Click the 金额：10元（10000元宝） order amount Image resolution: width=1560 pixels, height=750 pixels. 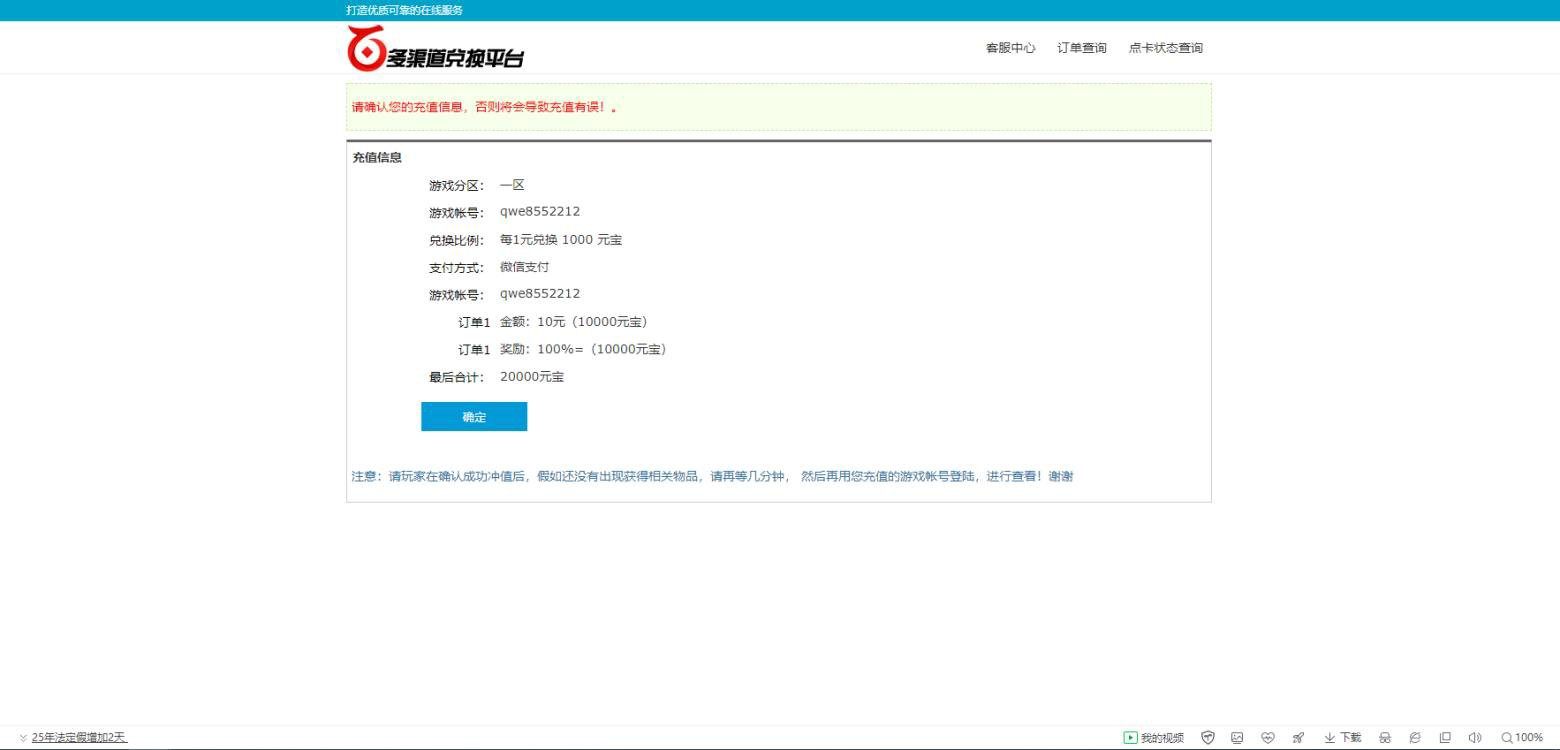pos(573,322)
